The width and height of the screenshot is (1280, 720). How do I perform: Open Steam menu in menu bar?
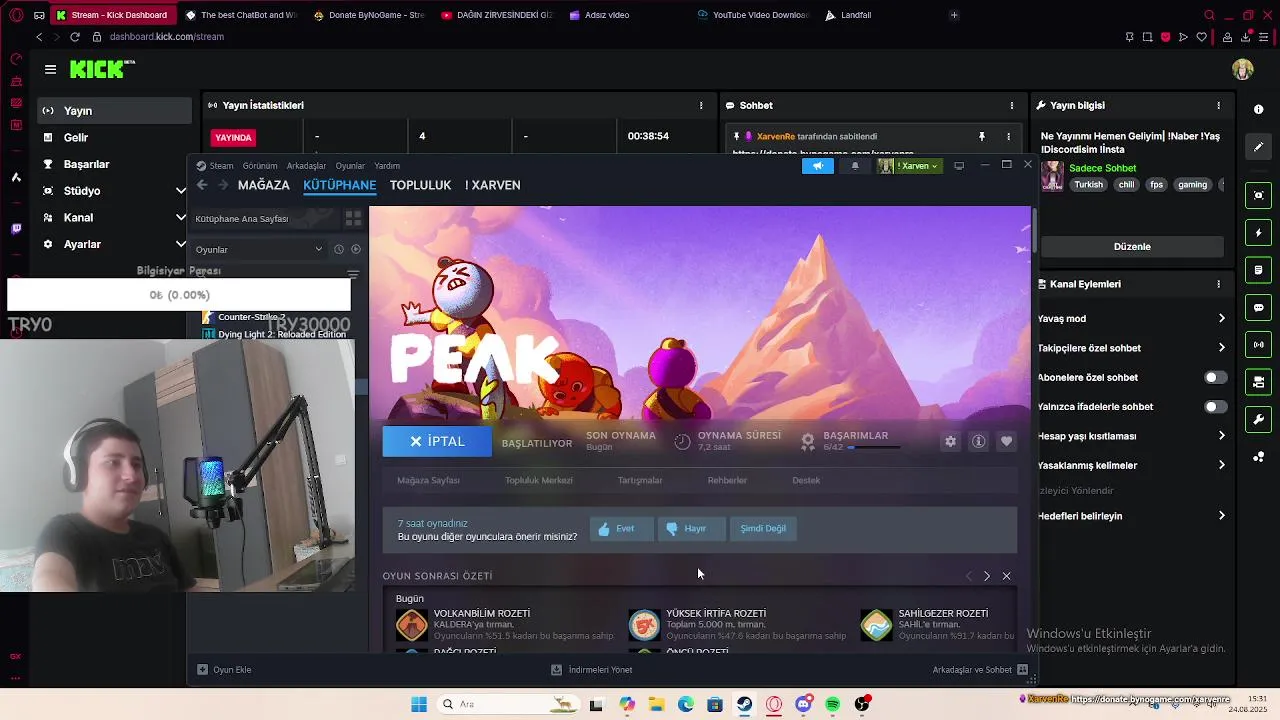(221, 166)
